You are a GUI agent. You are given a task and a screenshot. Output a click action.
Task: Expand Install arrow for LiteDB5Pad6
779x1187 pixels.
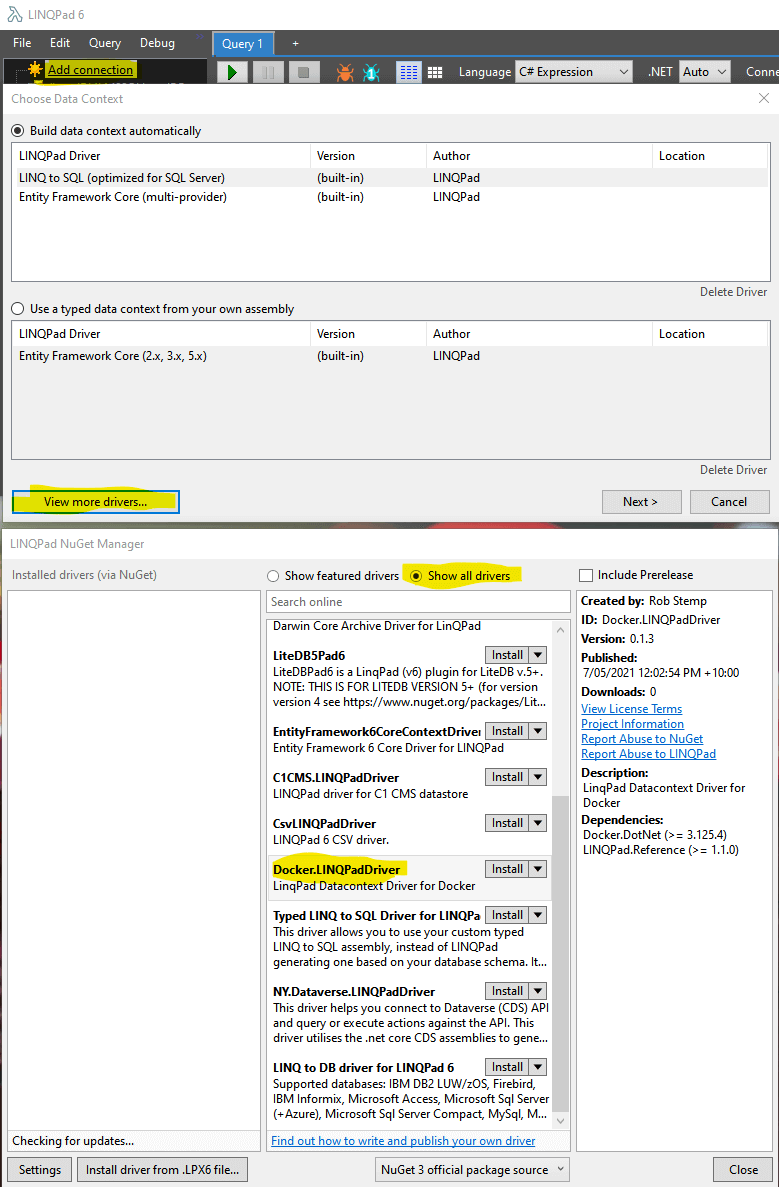pyautogui.click(x=538, y=655)
